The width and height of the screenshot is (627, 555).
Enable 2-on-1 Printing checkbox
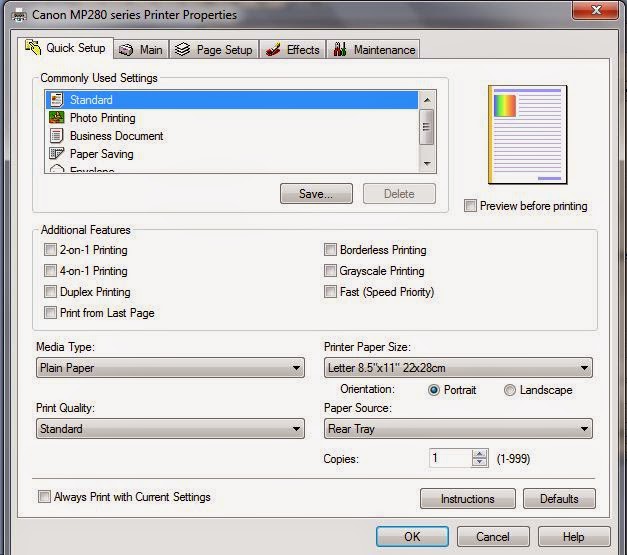coord(50,250)
